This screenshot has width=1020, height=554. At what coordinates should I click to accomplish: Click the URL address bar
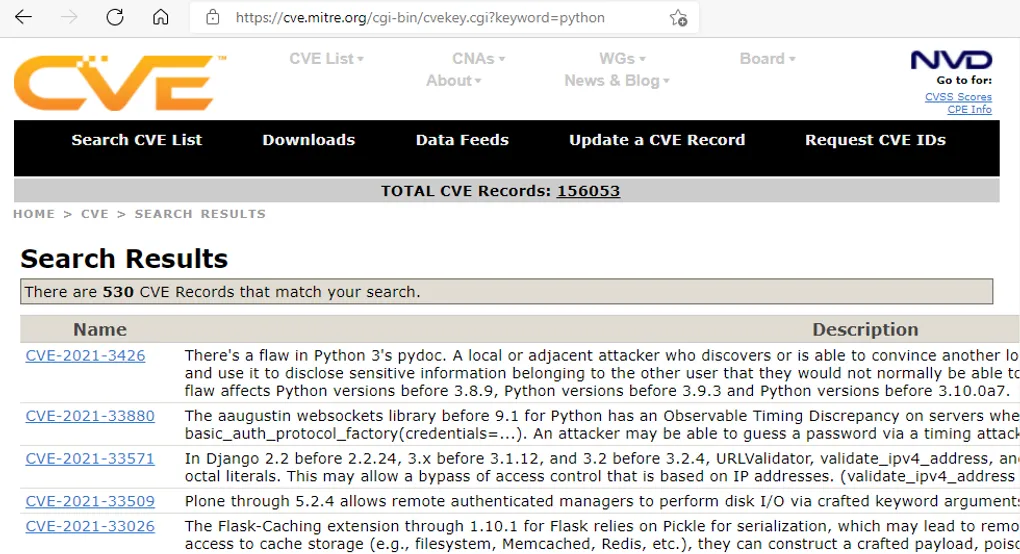click(420, 17)
